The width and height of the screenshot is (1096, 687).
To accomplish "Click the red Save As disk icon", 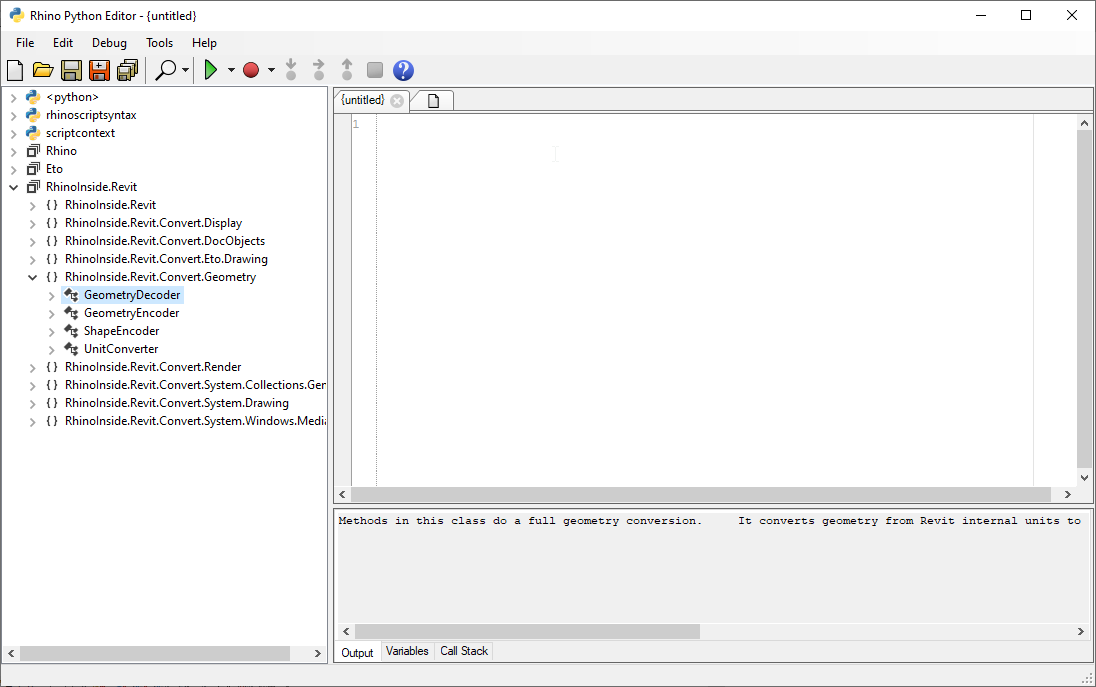I will click(x=99, y=70).
